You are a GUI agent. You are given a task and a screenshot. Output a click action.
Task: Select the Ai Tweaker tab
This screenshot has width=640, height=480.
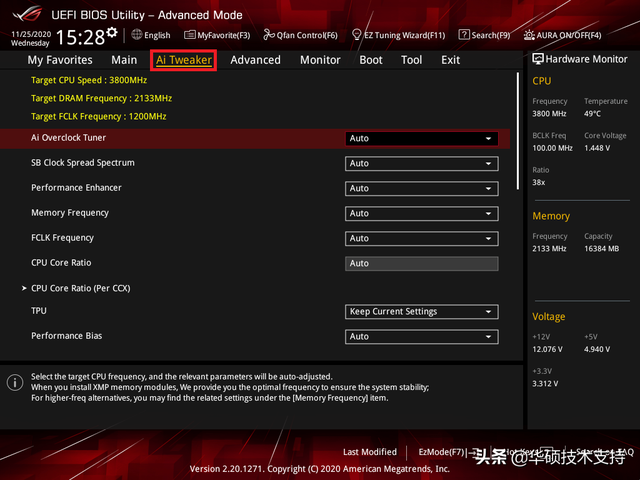click(x=184, y=60)
